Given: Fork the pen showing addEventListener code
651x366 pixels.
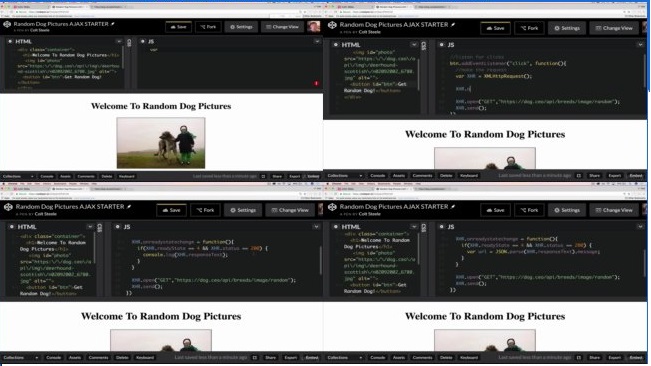Looking at the screenshot, I should (529, 28).
